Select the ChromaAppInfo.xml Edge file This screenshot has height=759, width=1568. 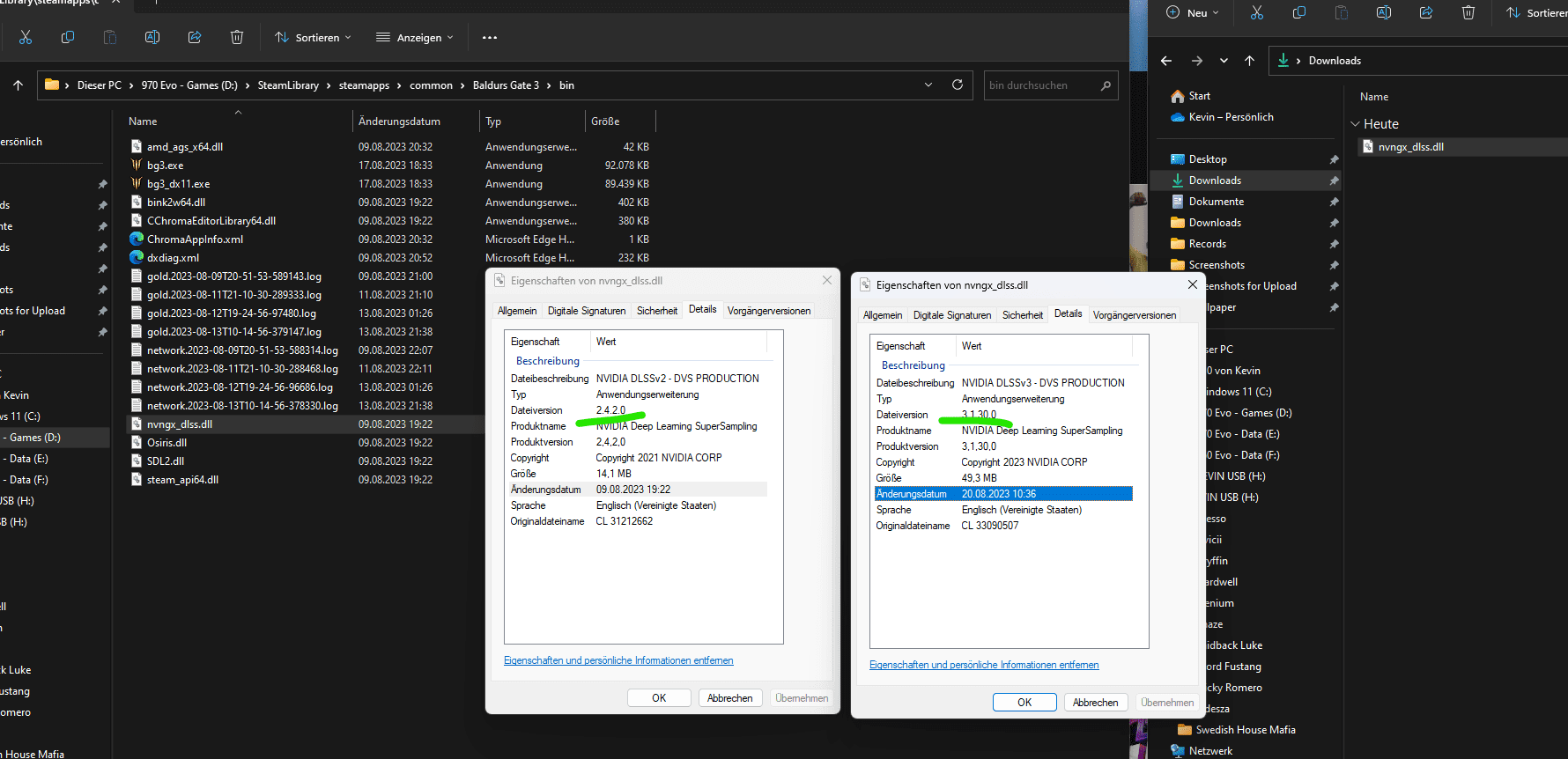click(195, 239)
